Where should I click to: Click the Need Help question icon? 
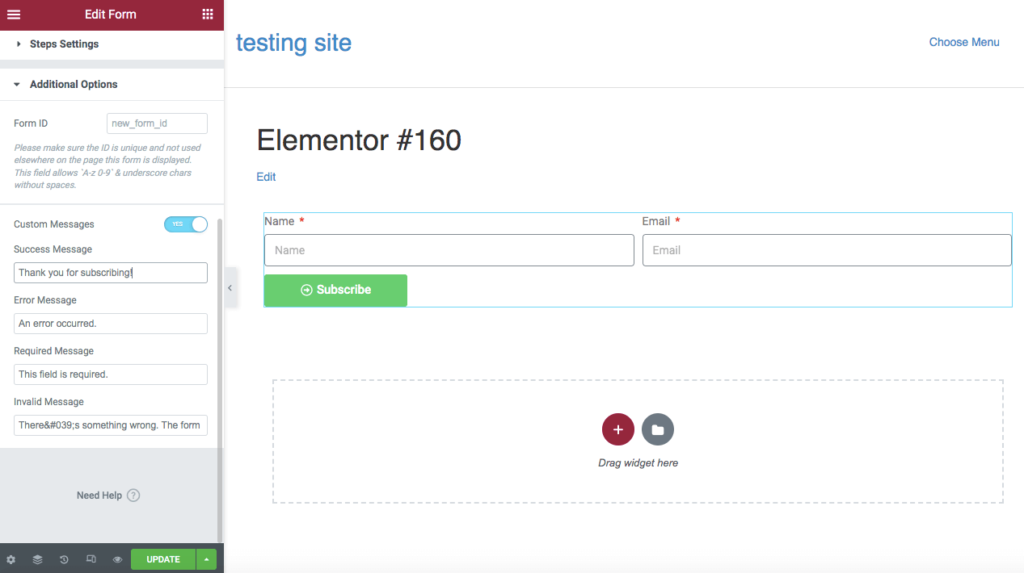click(x=133, y=495)
